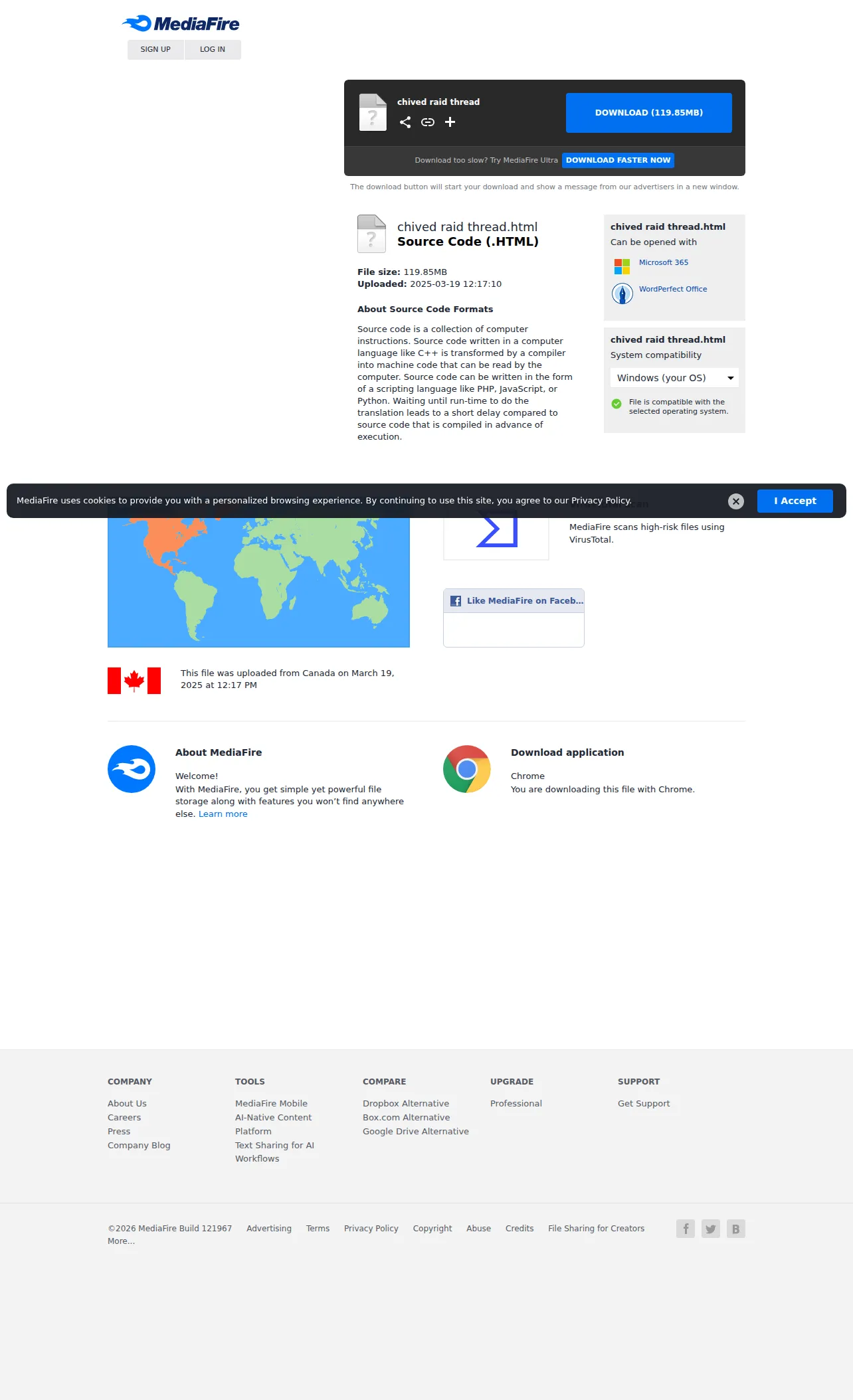Open the Microsoft 365 link

click(664, 262)
